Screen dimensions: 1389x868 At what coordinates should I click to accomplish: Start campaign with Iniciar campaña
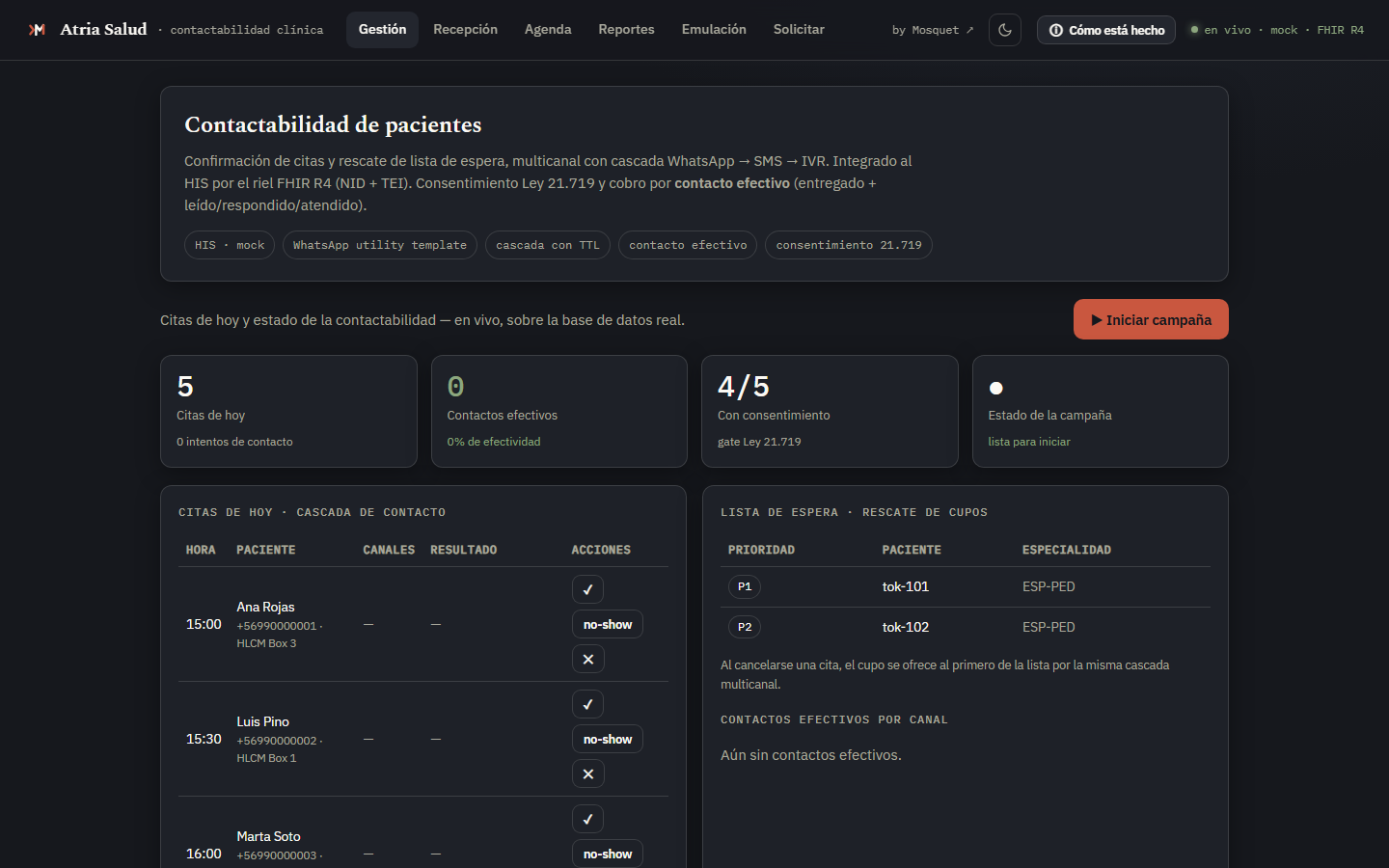coord(1151,319)
